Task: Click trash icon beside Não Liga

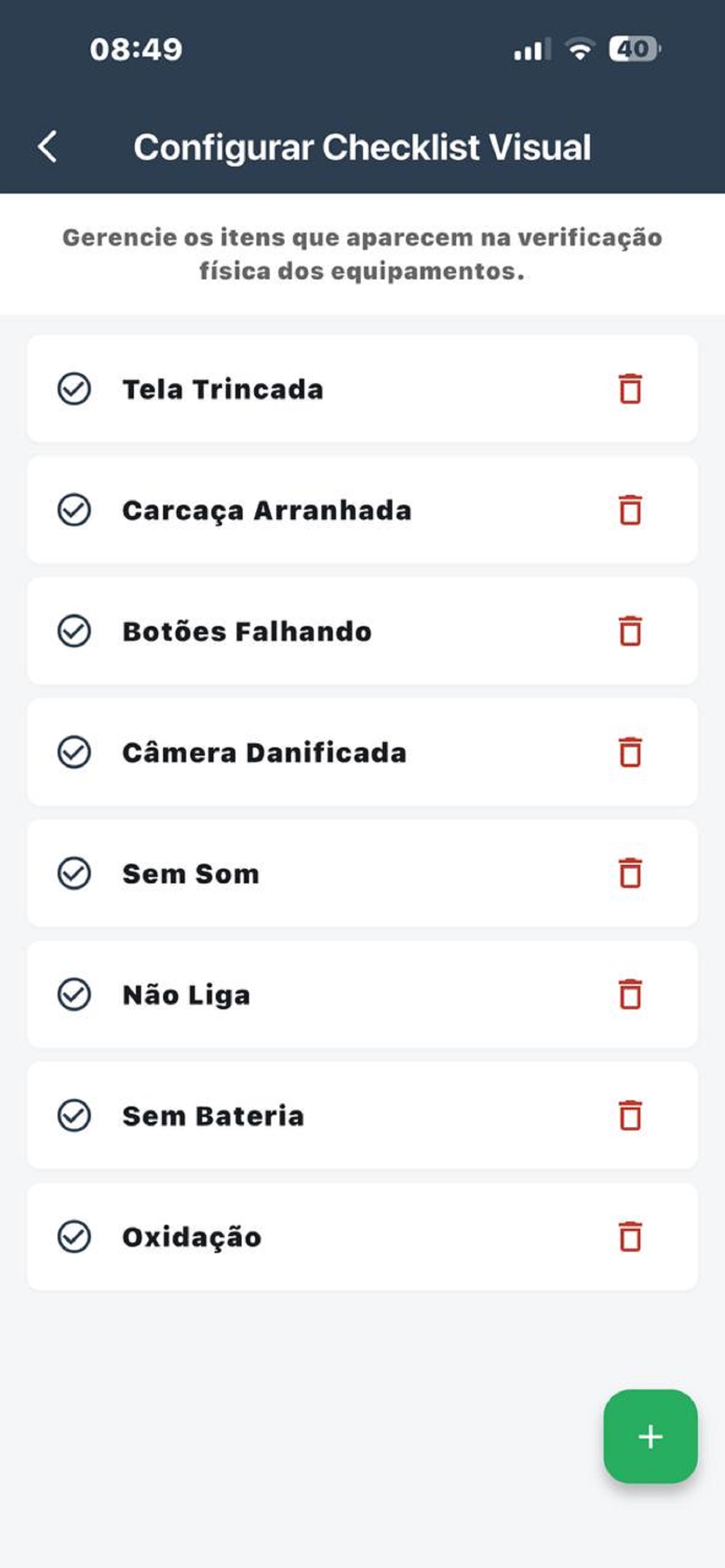Action: (x=630, y=995)
